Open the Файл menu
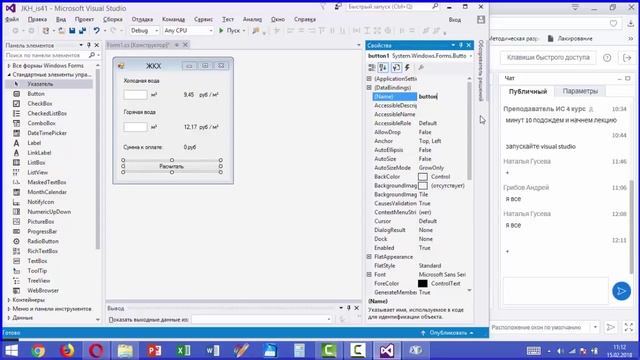 12,19
